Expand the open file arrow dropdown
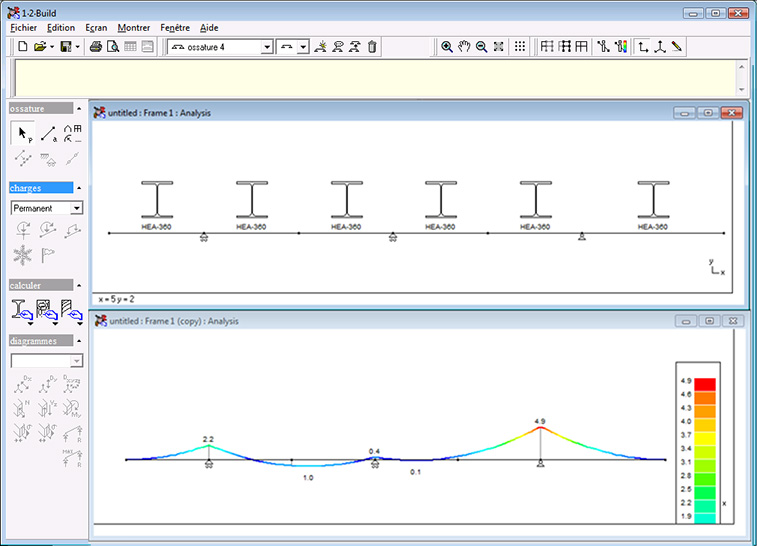Screen dimensions: 757x546 pyautogui.click(x=52, y=47)
